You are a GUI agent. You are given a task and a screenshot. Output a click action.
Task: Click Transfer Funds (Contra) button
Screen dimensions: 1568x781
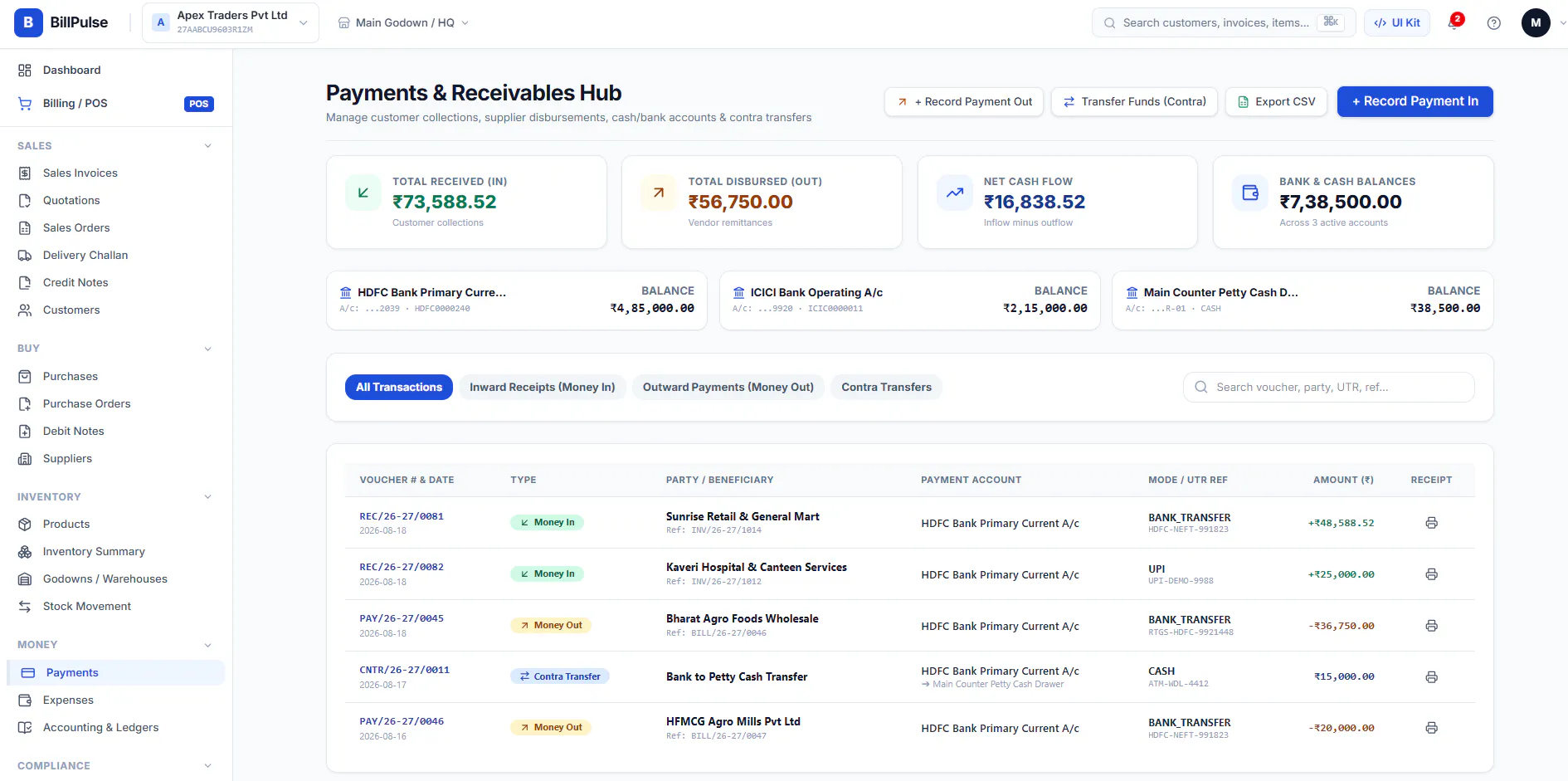click(x=1134, y=102)
